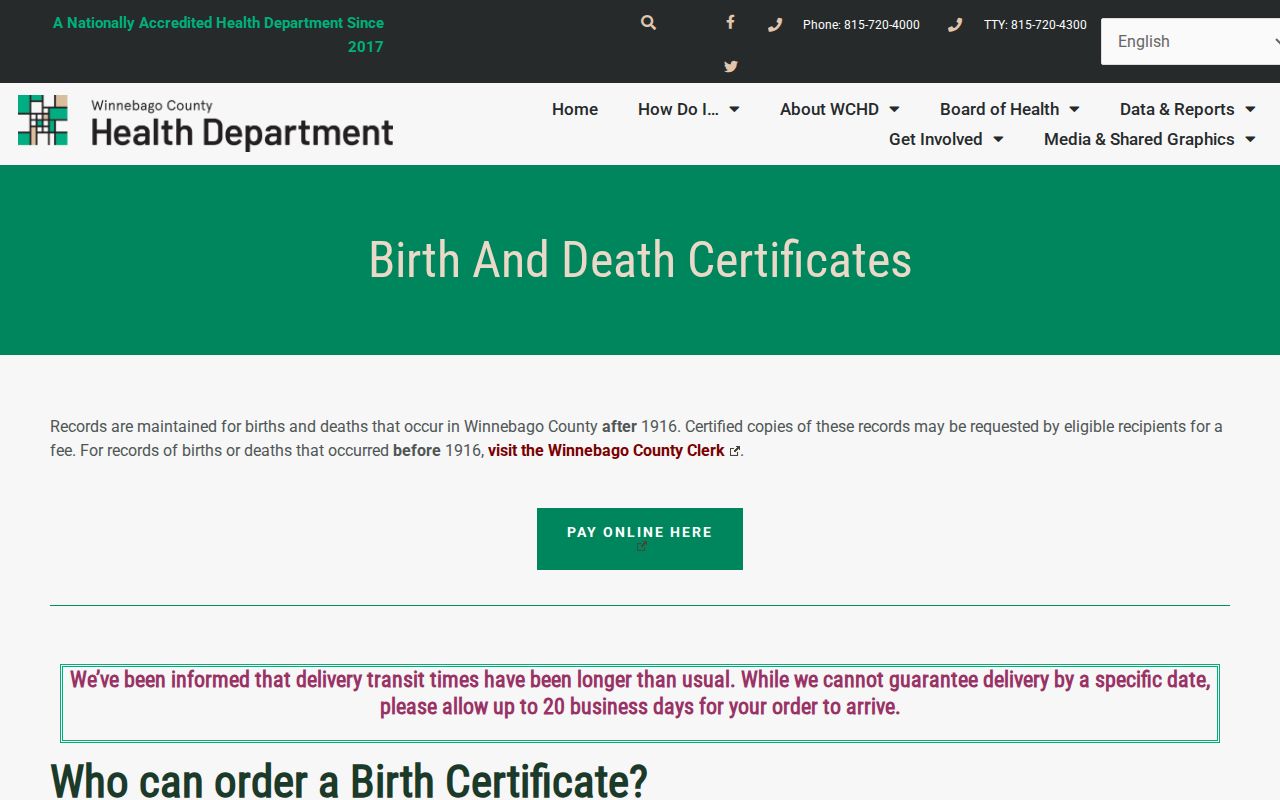Expand the Data & Reports submenu arrow
Screen dimensions: 1280x800
tap(1250, 110)
